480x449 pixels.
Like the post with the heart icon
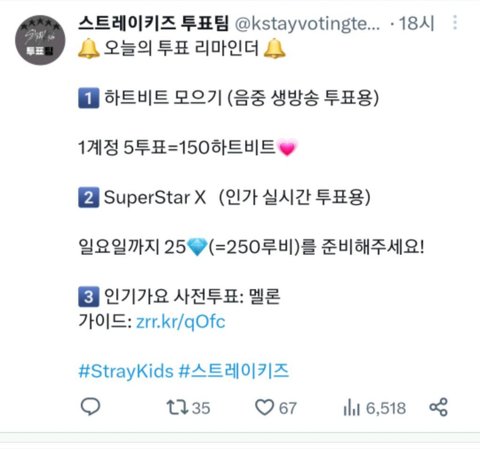click(264, 407)
